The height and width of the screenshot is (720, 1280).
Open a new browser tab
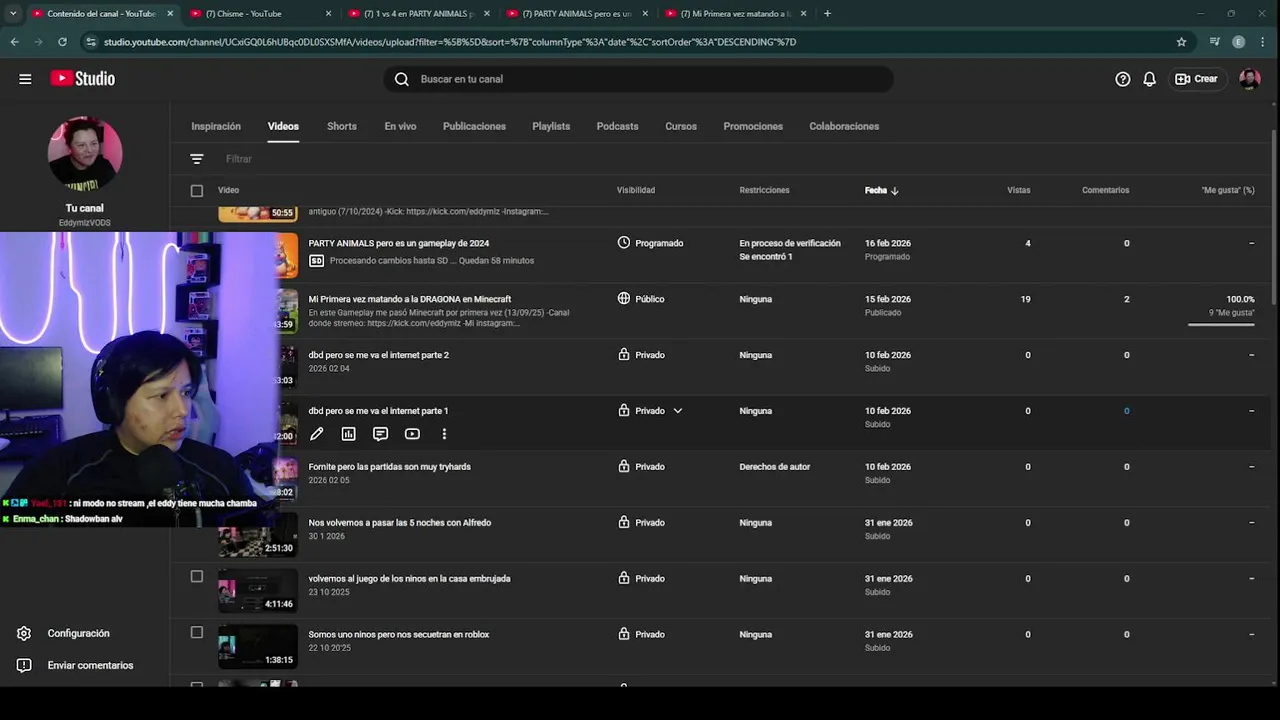click(827, 14)
